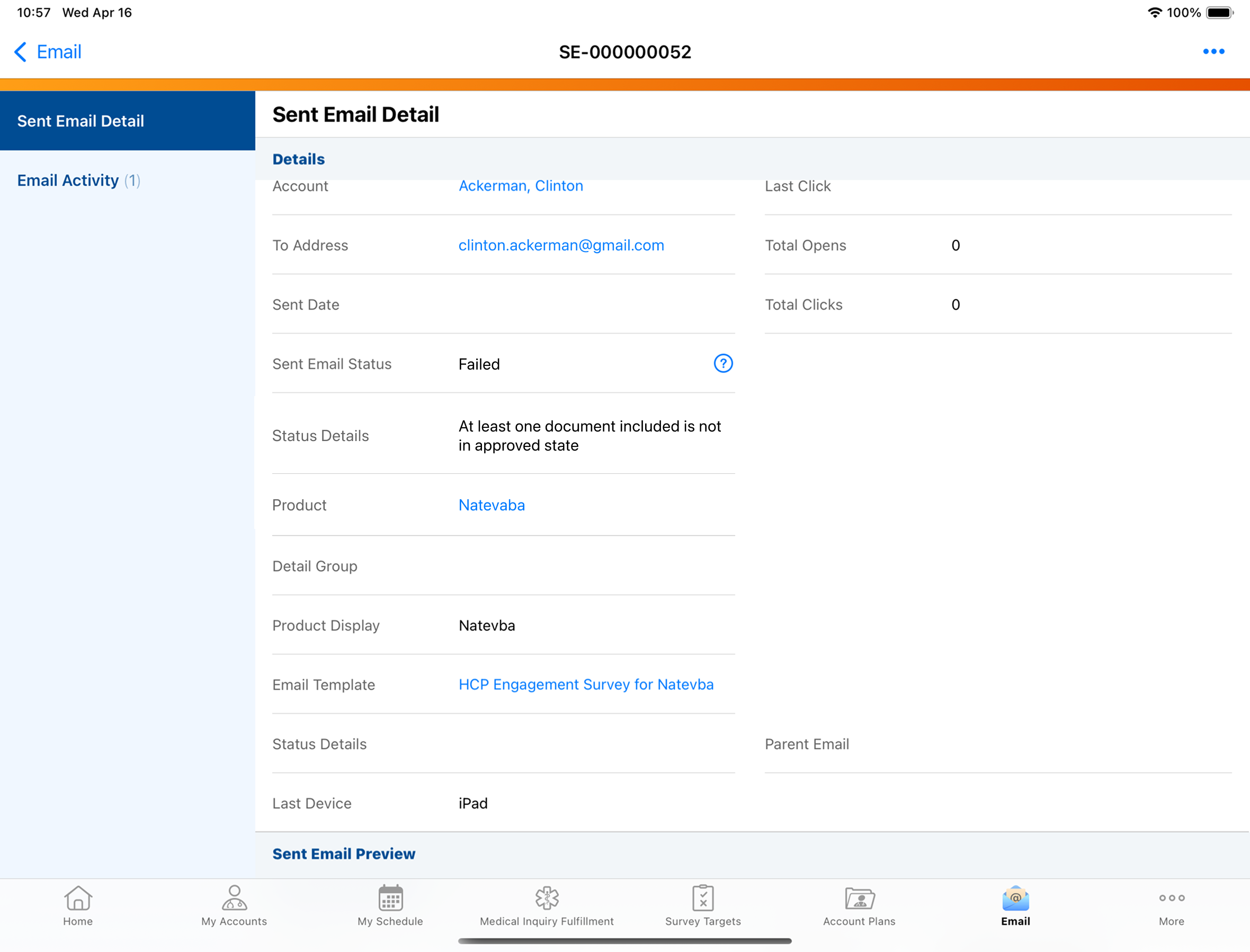Image resolution: width=1250 pixels, height=952 pixels.
Task: Open Medical Inquiry Fulfillment tab icon
Action: (547, 899)
